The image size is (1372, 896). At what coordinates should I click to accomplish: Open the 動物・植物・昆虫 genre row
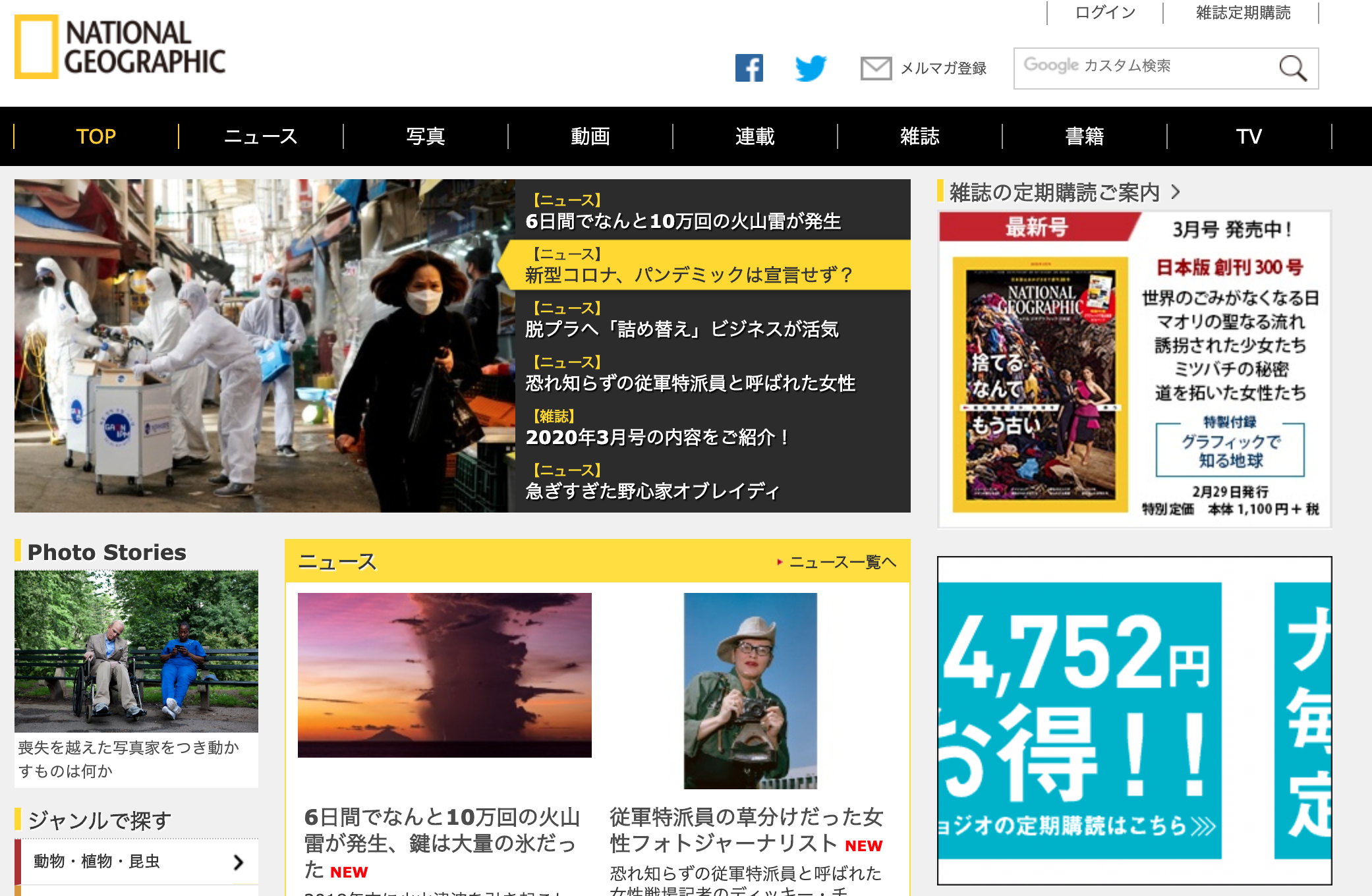coord(136,862)
